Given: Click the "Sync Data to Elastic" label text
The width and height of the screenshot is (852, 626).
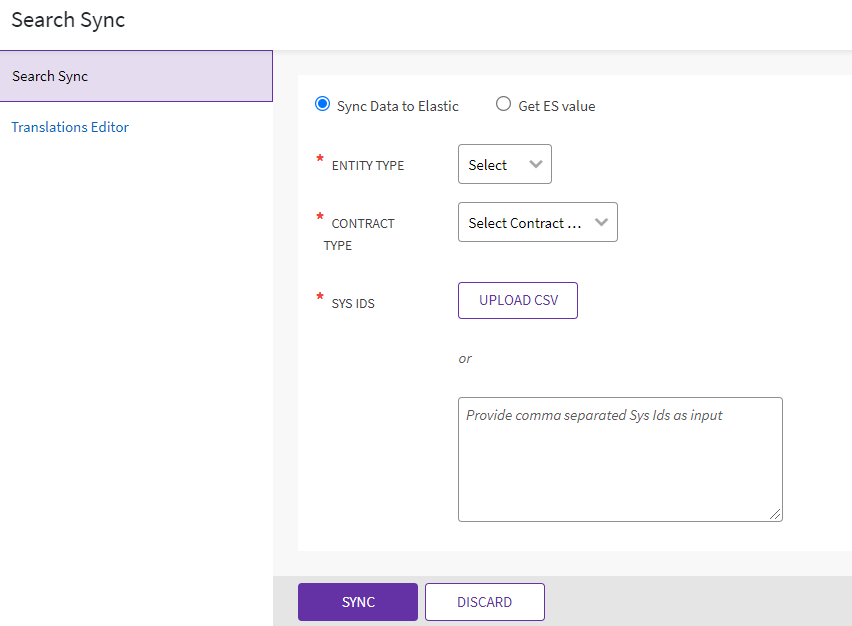Looking at the screenshot, I should 398,106.
